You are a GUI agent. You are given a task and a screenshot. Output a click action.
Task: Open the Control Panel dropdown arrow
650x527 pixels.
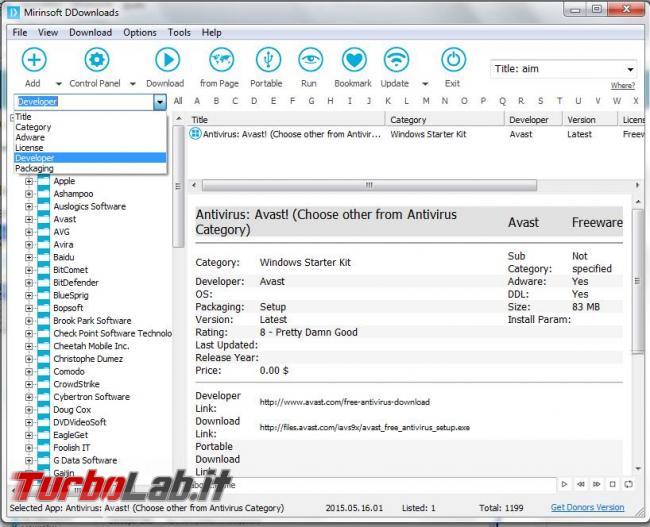[133, 84]
